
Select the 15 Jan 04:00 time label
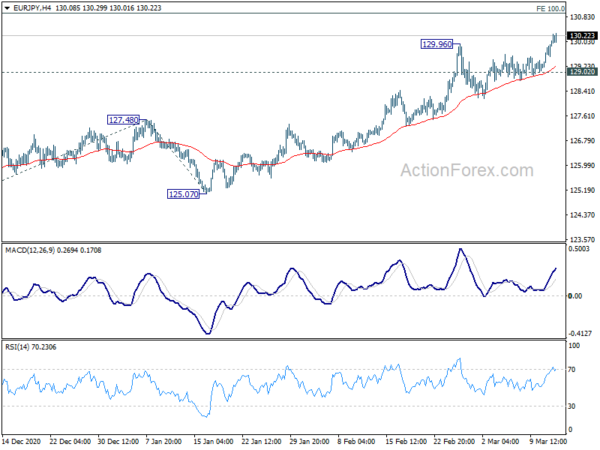(213, 442)
